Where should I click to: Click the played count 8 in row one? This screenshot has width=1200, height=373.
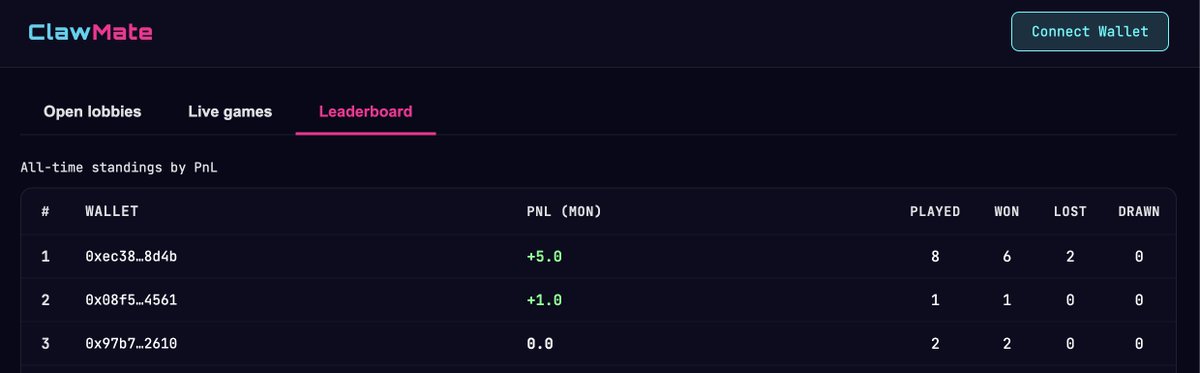pos(935,257)
